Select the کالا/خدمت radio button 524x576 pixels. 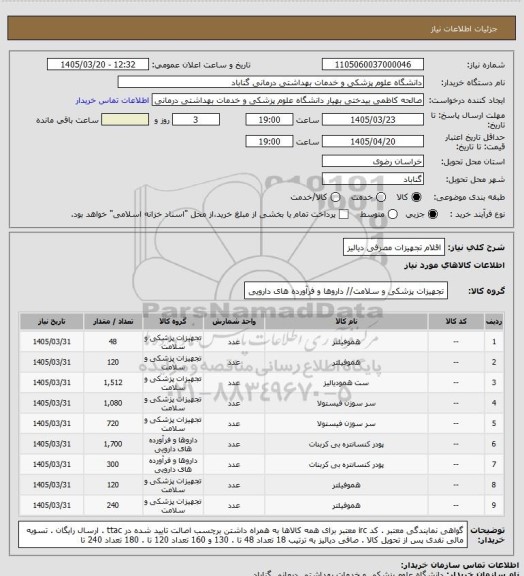click(335, 197)
